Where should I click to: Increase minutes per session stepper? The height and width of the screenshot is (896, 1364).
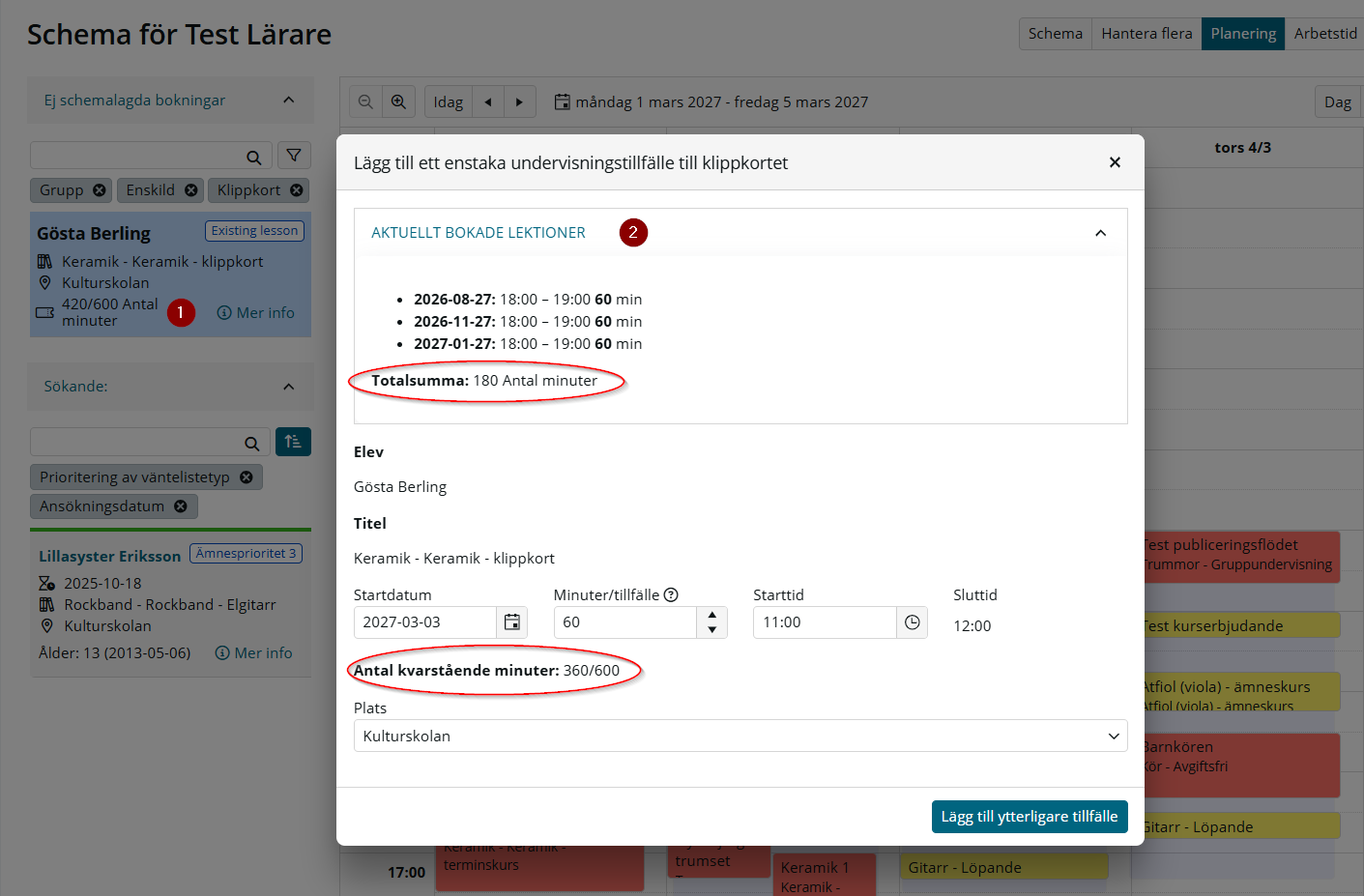711,615
